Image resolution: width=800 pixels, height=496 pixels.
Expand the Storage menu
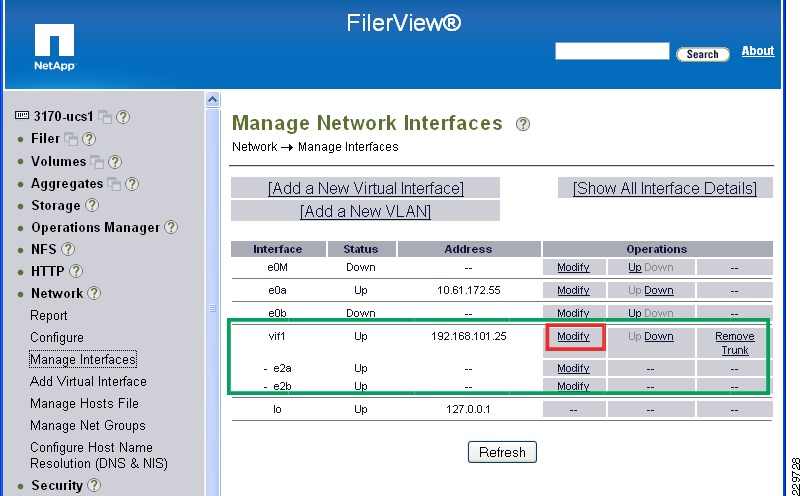pyautogui.click(x=56, y=206)
